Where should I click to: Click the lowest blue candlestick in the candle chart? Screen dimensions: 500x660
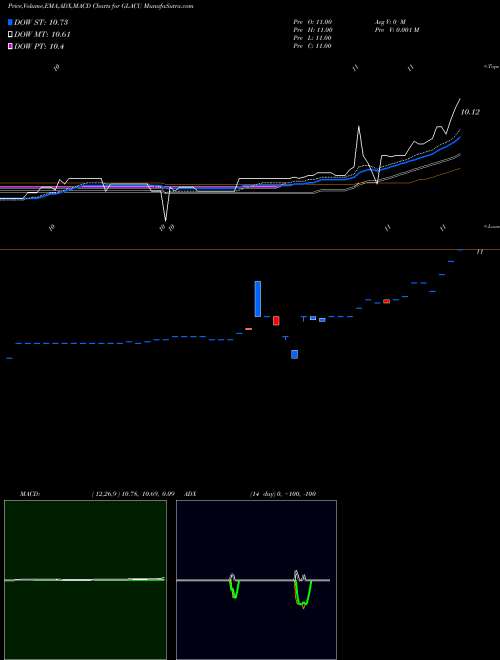tap(295, 354)
